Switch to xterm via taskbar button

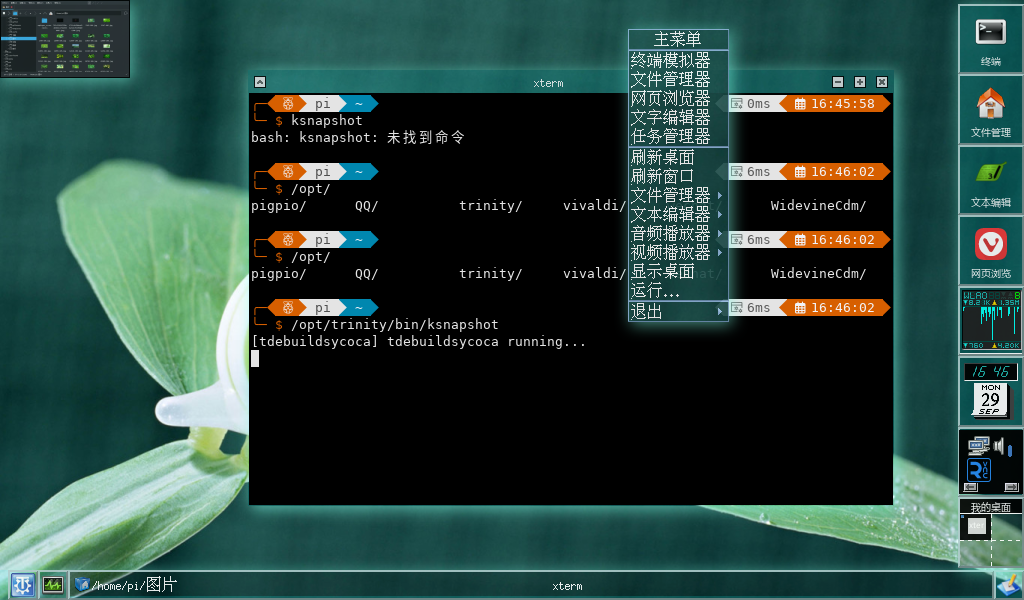pyautogui.click(x=566, y=586)
